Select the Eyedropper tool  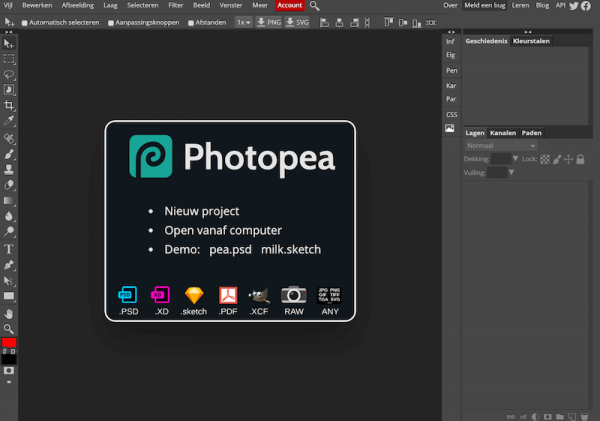point(8,120)
